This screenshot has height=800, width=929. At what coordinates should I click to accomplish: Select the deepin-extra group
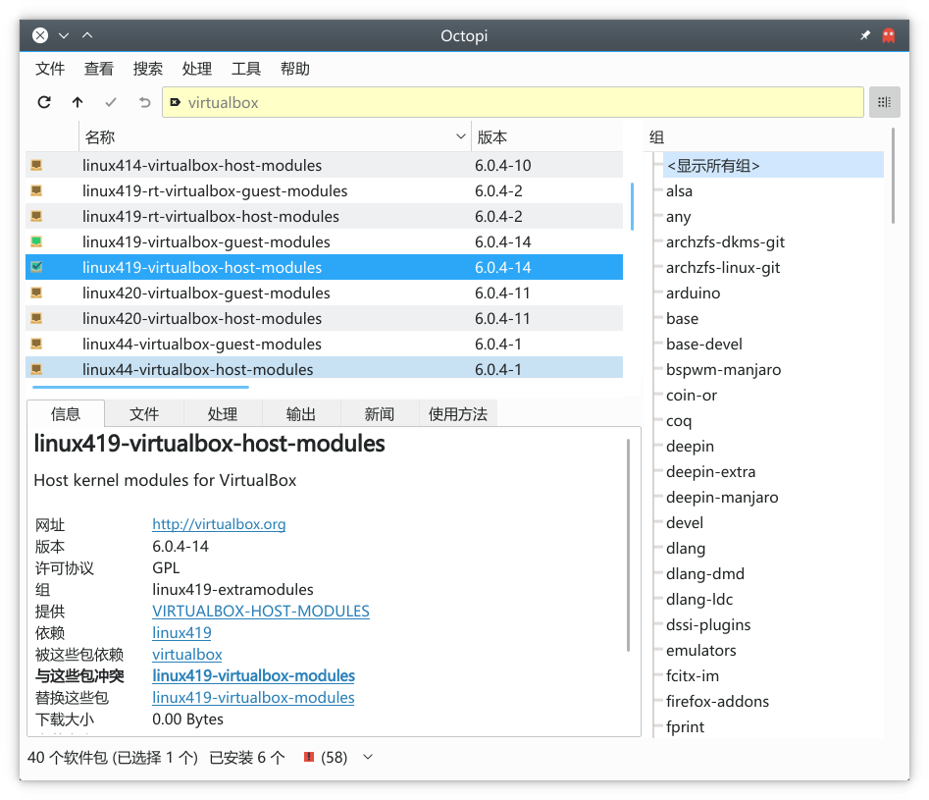710,471
